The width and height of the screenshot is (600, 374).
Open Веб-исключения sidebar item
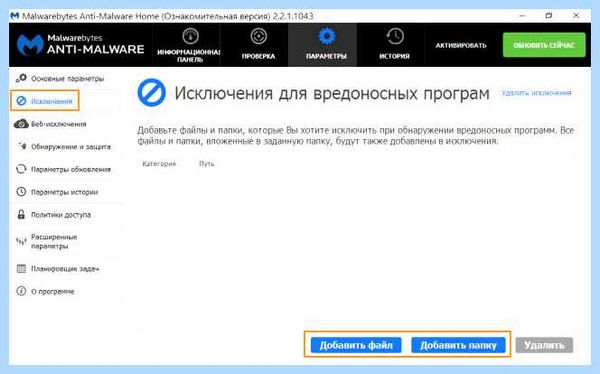59,124
